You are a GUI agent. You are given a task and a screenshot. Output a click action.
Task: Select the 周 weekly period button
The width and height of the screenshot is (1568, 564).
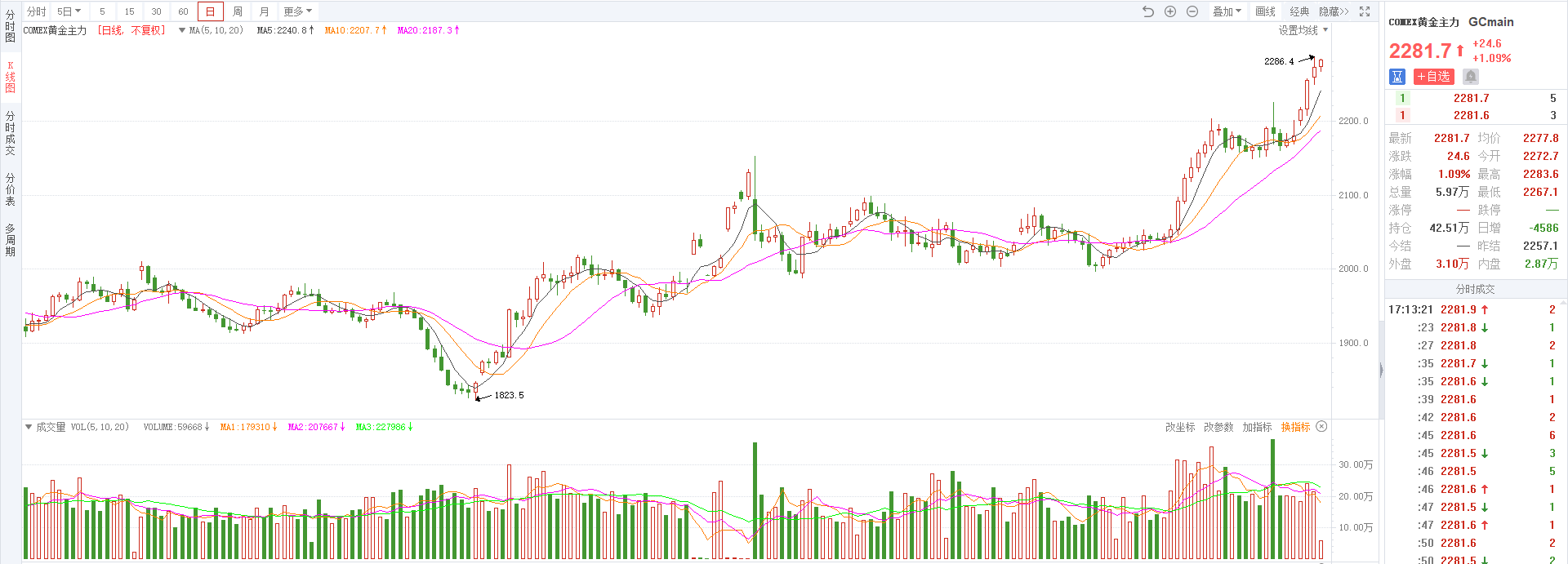coord(238,11)
